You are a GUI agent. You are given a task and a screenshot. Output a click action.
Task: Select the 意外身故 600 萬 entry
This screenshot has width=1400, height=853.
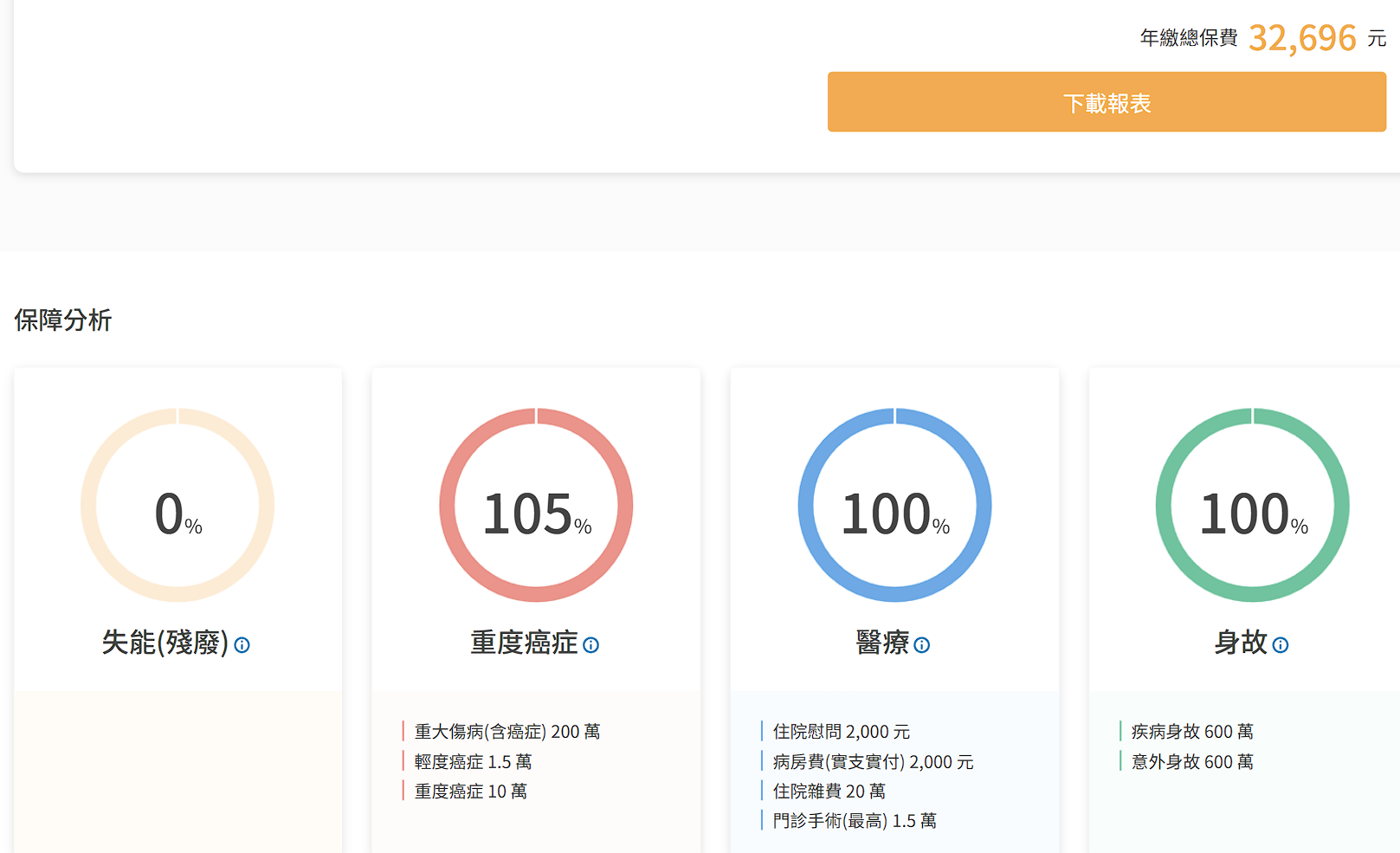[1191, 762]
